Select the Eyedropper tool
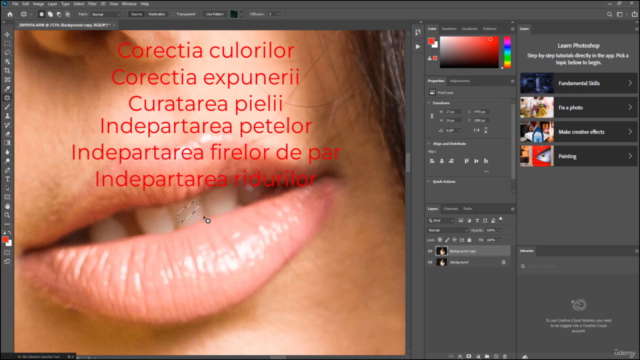The width and height of the screenshot is (640, 360). [x=7, y=89]
